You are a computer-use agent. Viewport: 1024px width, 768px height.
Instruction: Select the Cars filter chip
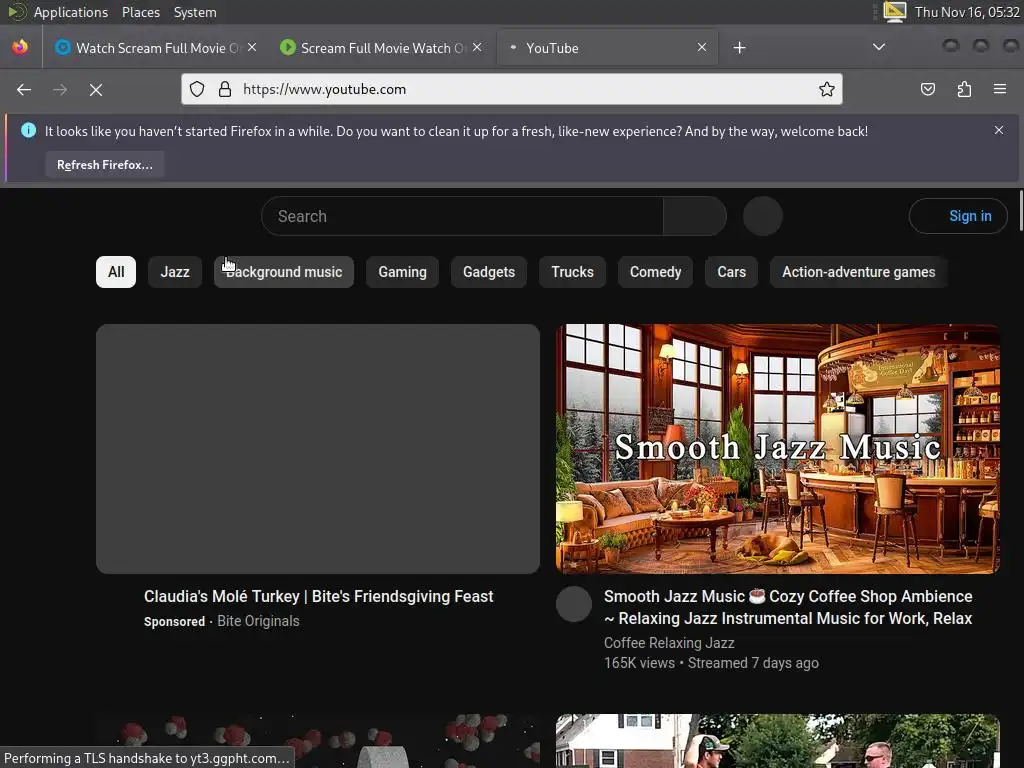(731, 272)
